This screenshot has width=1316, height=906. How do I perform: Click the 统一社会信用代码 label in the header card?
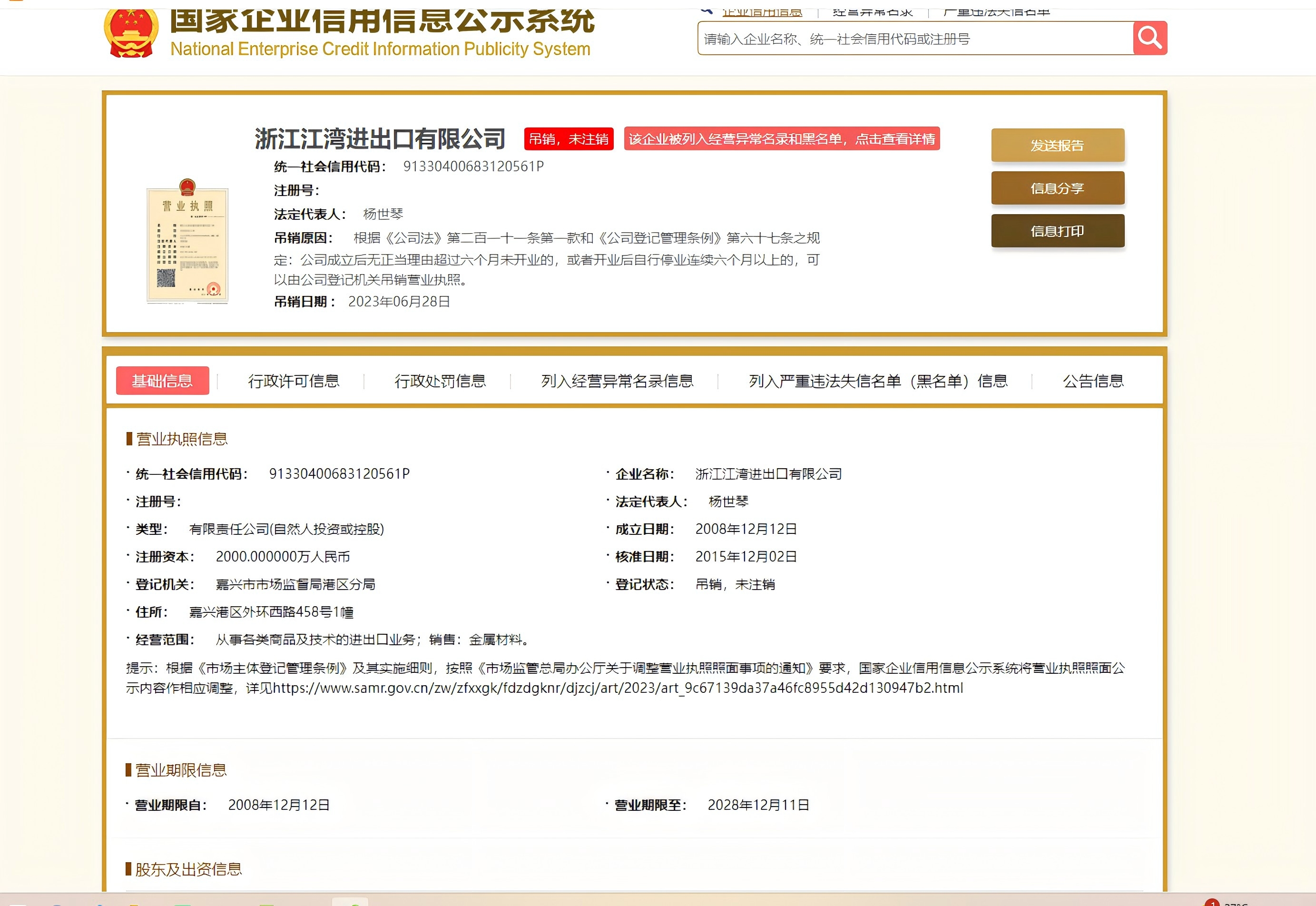click(330, 167)
